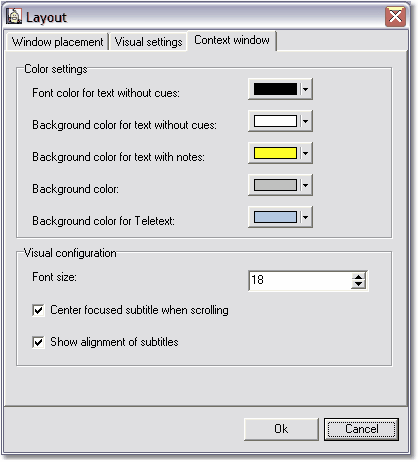Click the yellow notes background swatch
The height and width of the screenshot is (462, 418).
(275, 153)
